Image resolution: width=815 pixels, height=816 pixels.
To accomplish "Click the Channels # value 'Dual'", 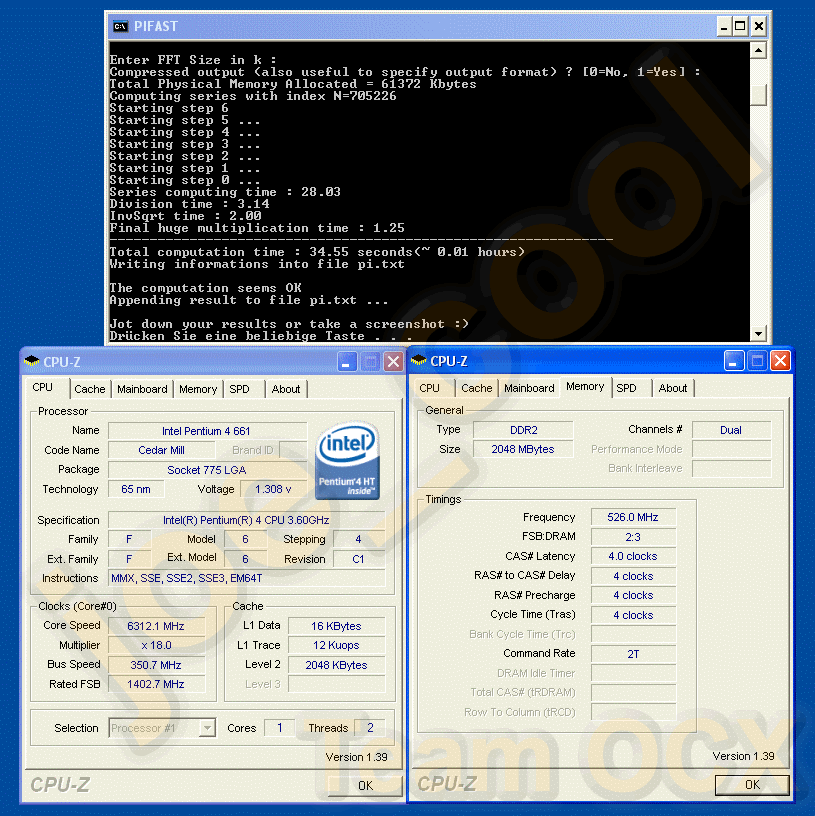I will tap(731, 430).
